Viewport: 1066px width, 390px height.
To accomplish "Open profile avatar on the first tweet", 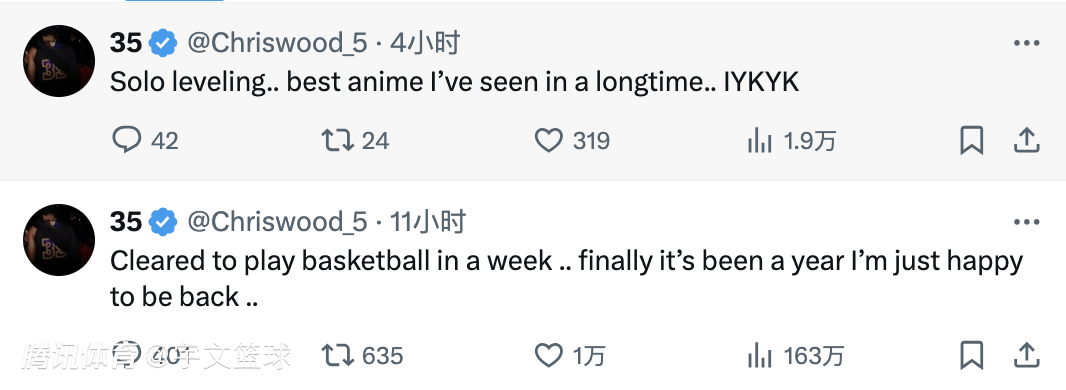I will (x=58, y=61).
